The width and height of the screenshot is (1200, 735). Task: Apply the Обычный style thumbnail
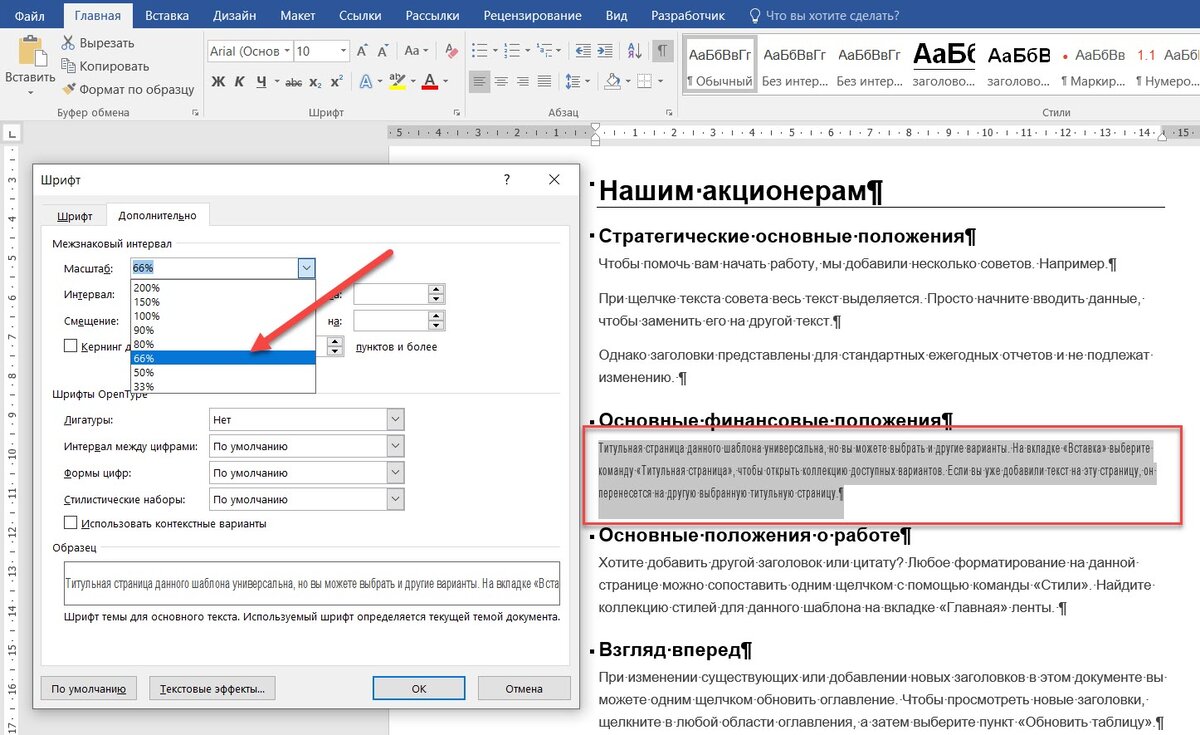click(720, 64)
